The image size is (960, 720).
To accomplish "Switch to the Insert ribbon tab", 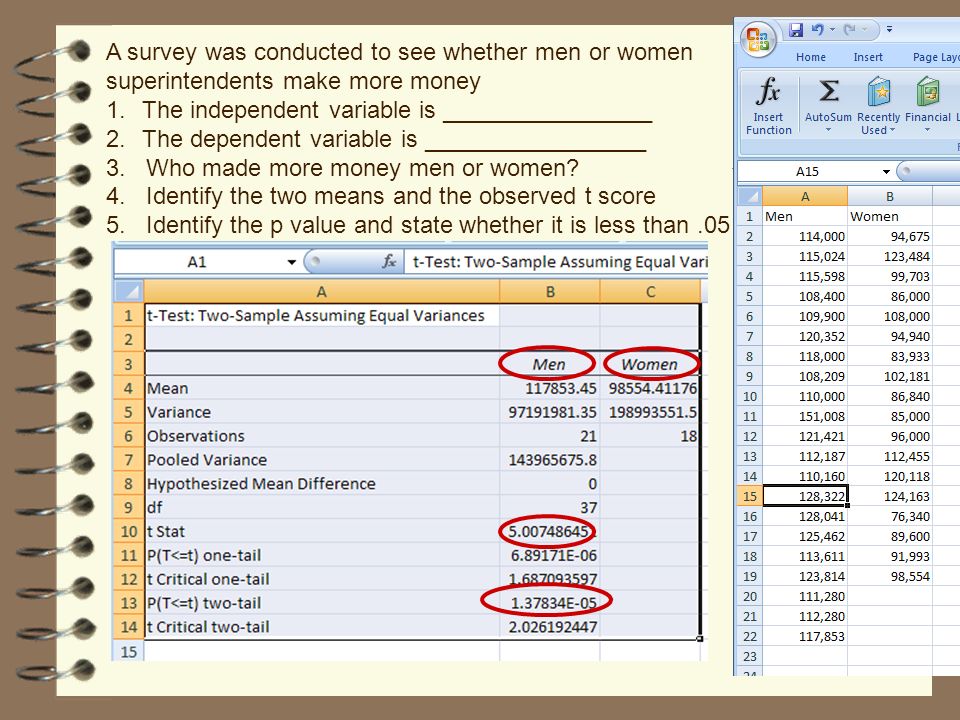I will [x=868, y=57].
